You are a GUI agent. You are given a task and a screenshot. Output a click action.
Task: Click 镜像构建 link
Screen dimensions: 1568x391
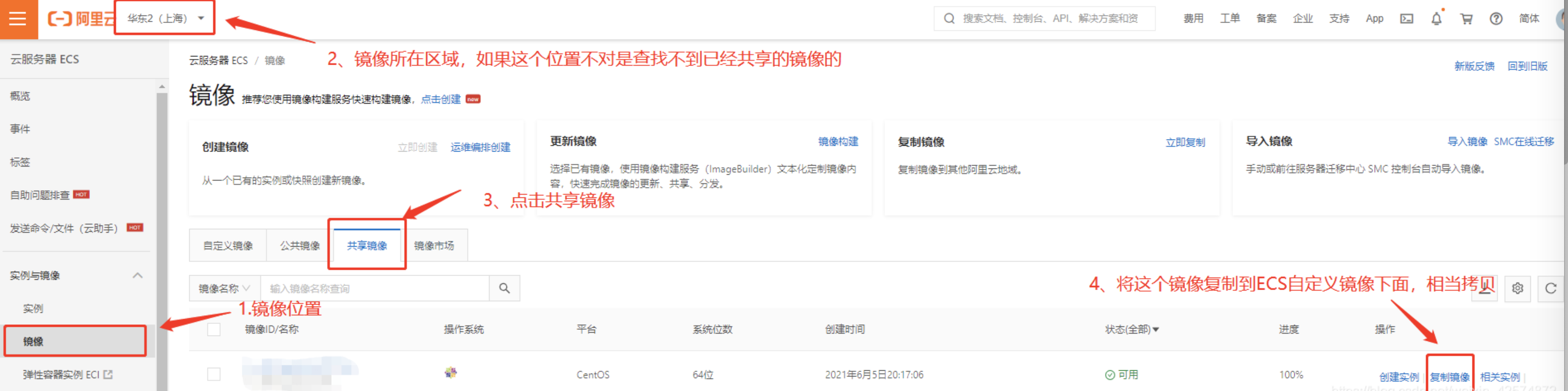click(x=838, y=141)
